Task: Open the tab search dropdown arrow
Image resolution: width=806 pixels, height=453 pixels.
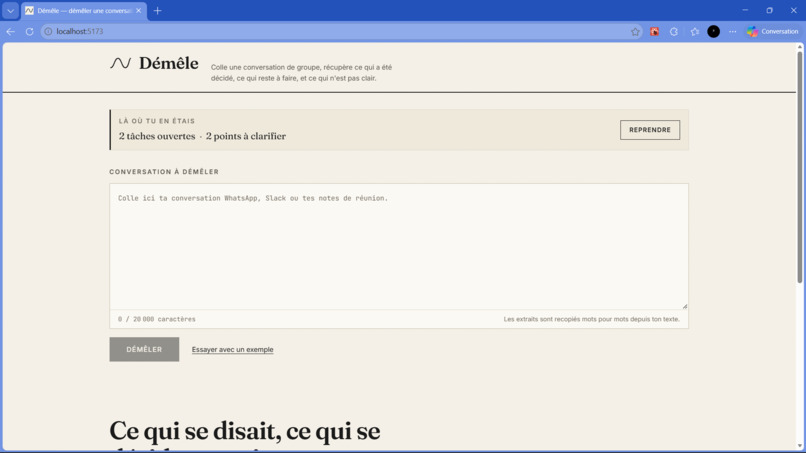Action: tap(10, 10)
